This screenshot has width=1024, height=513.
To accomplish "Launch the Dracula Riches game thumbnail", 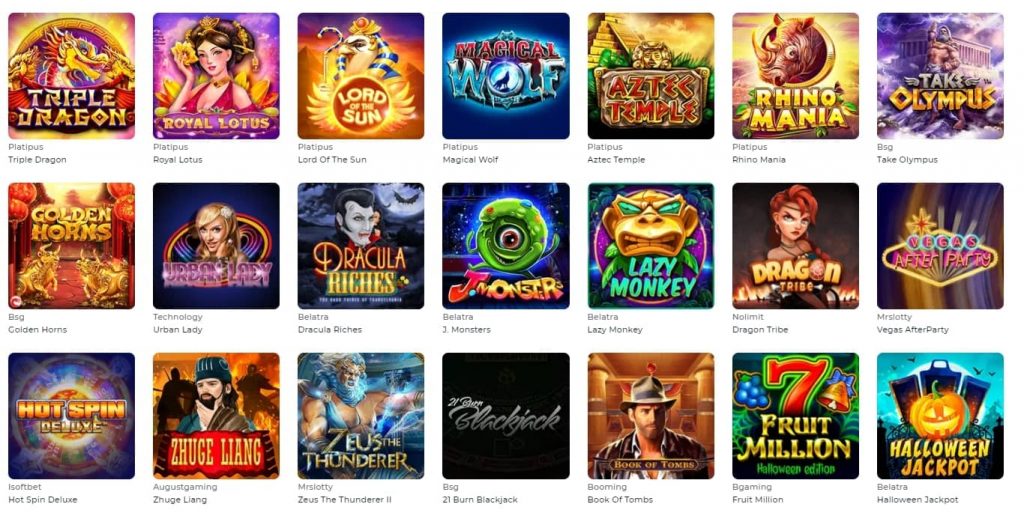I will 360,245.
